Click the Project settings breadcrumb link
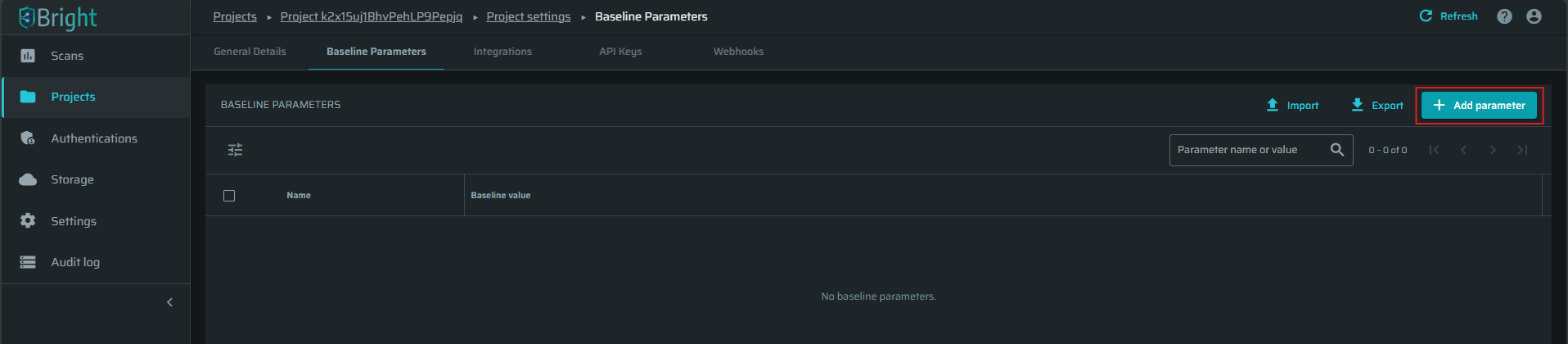The height and width of the screenshot is (344, 1568). coord(529,16)
